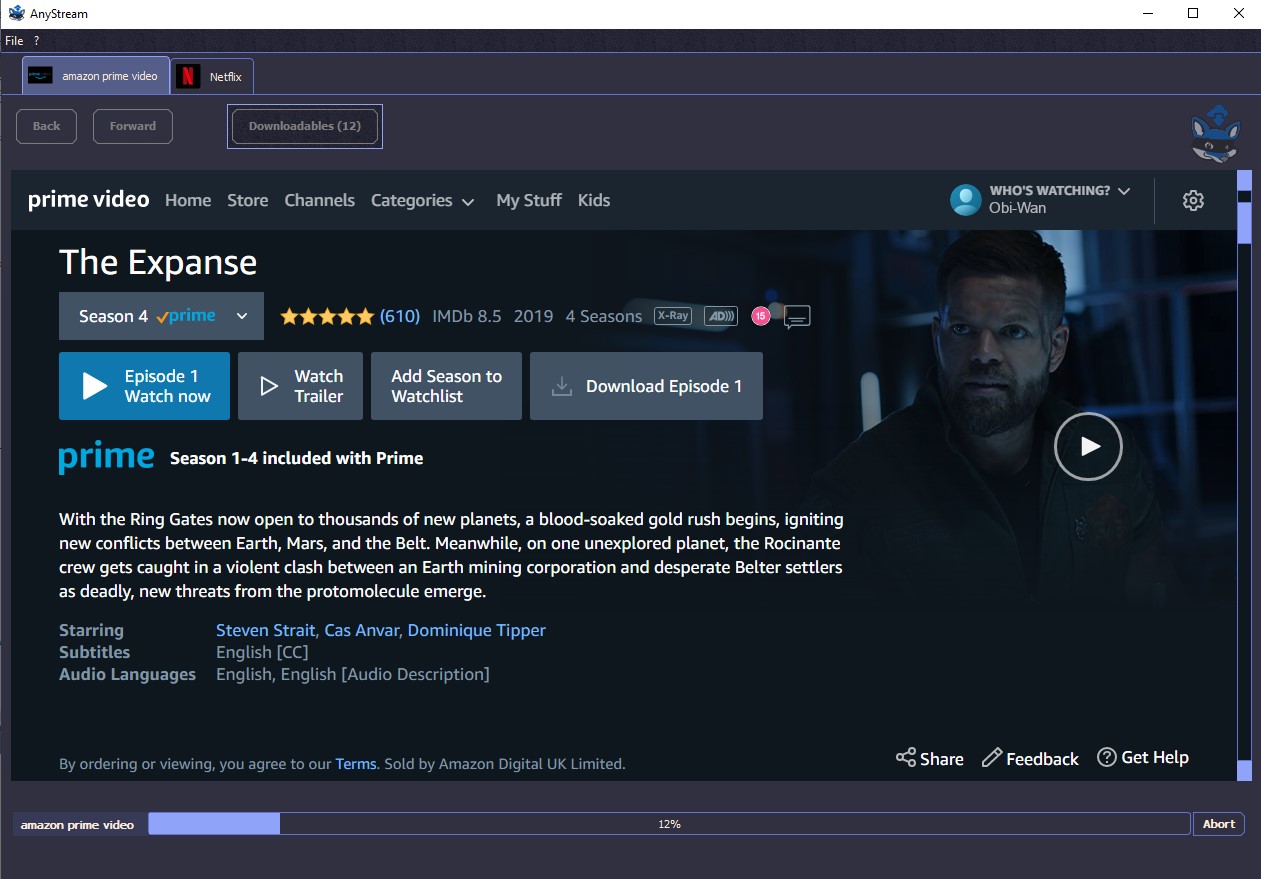Click Watch Trailer button
1261x879 pixels.
click(300, 386)
